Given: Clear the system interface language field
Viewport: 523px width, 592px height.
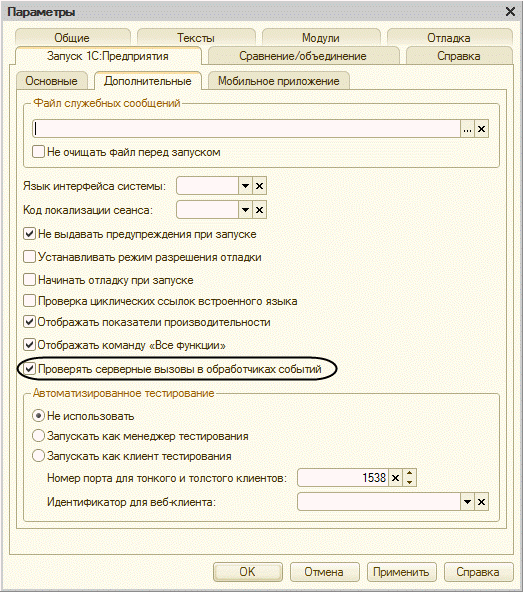Looking at the screenshot, I should coord(259,186).
